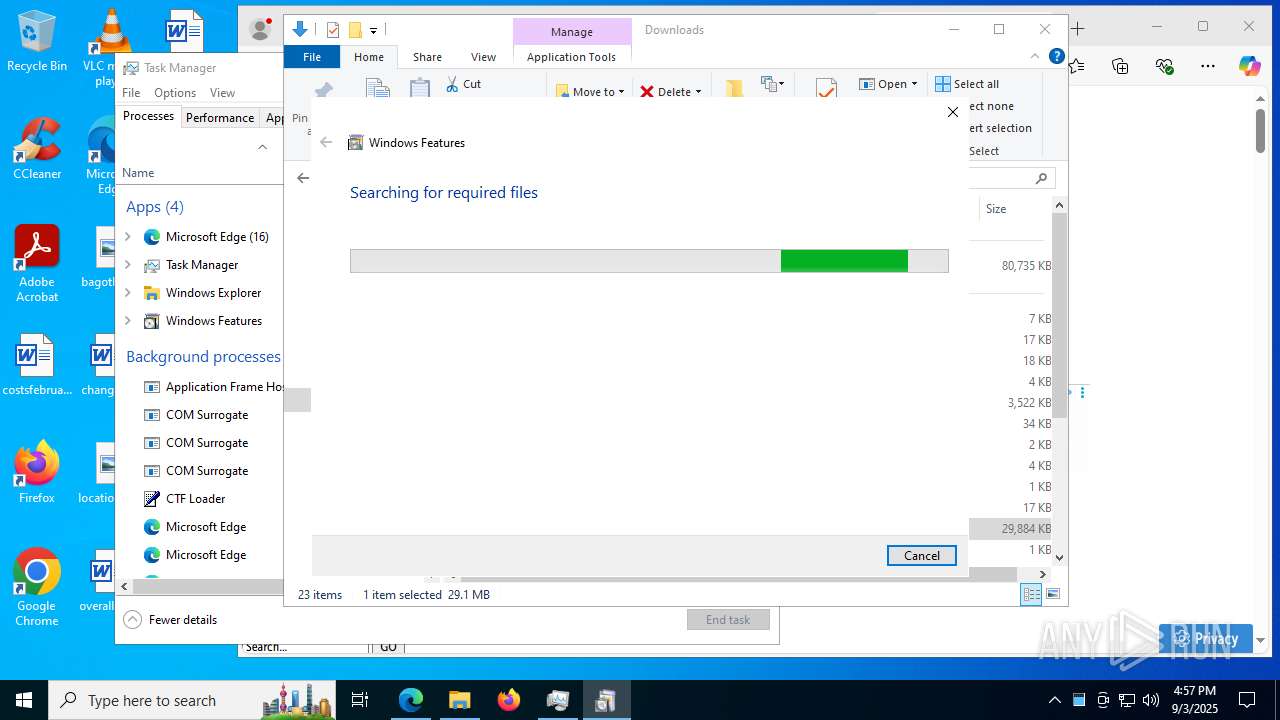Switch to the Home ribbon tab
Screen dimensions: 1280x720
coord(369,57)
